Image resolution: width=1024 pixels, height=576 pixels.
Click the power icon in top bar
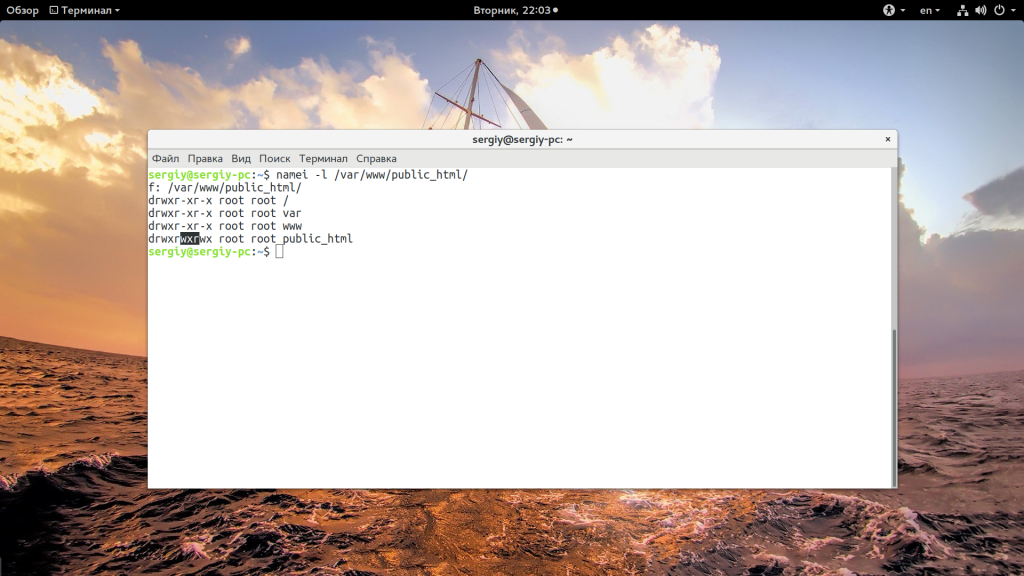(997, 10)
